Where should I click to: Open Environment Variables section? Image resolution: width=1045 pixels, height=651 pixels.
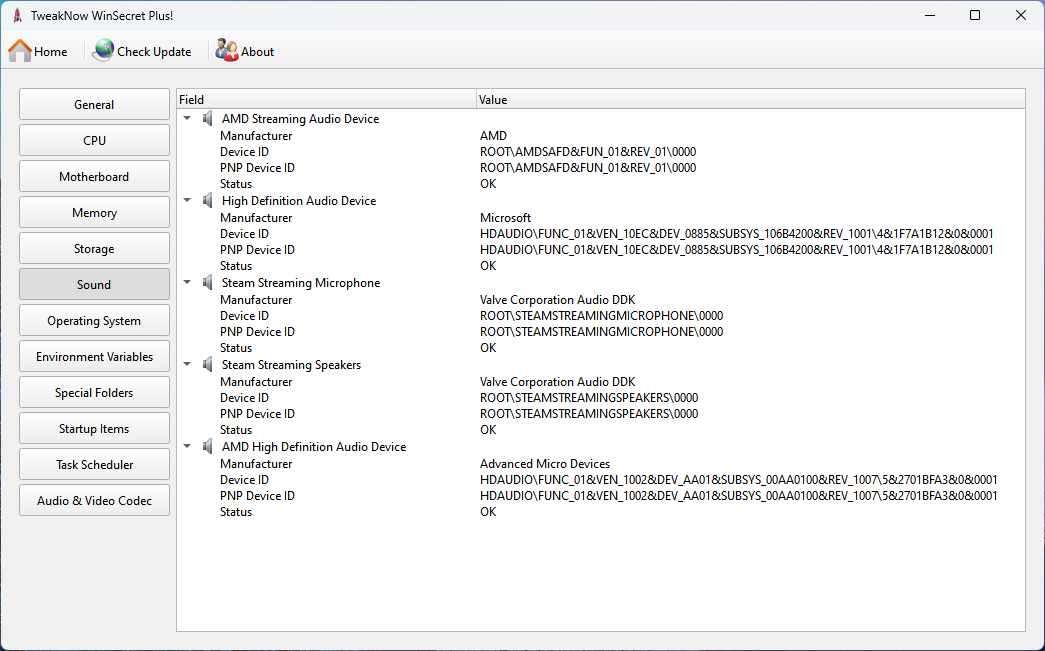coord(94,356)
